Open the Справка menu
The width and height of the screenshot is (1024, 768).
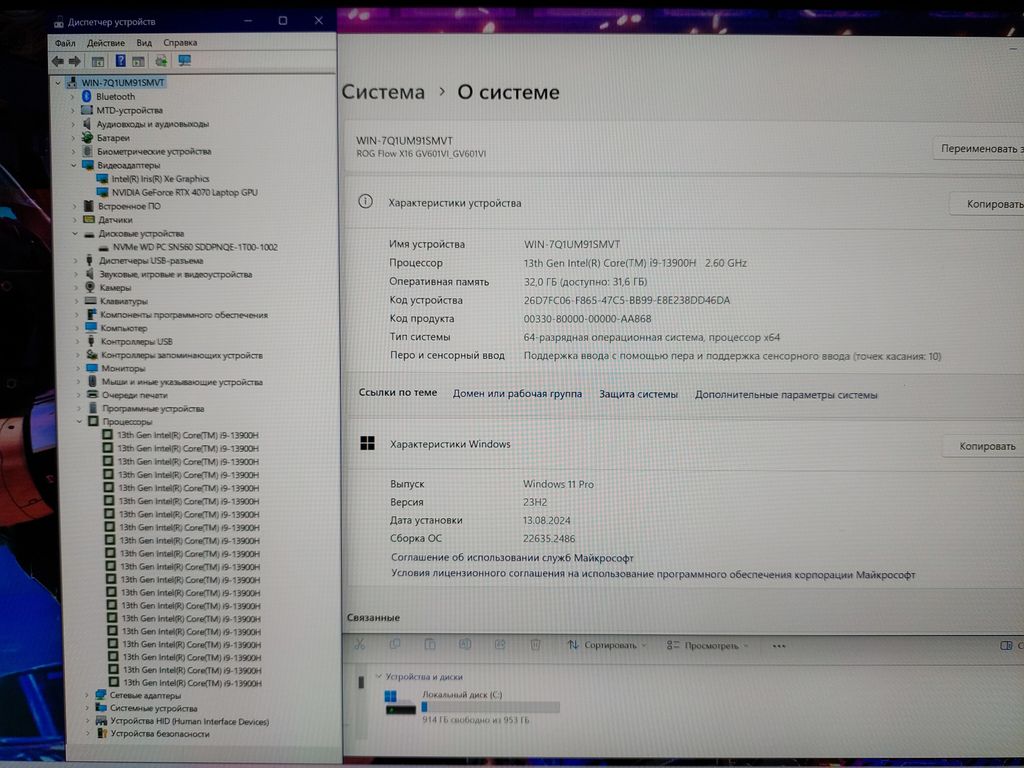coord(180,43)
